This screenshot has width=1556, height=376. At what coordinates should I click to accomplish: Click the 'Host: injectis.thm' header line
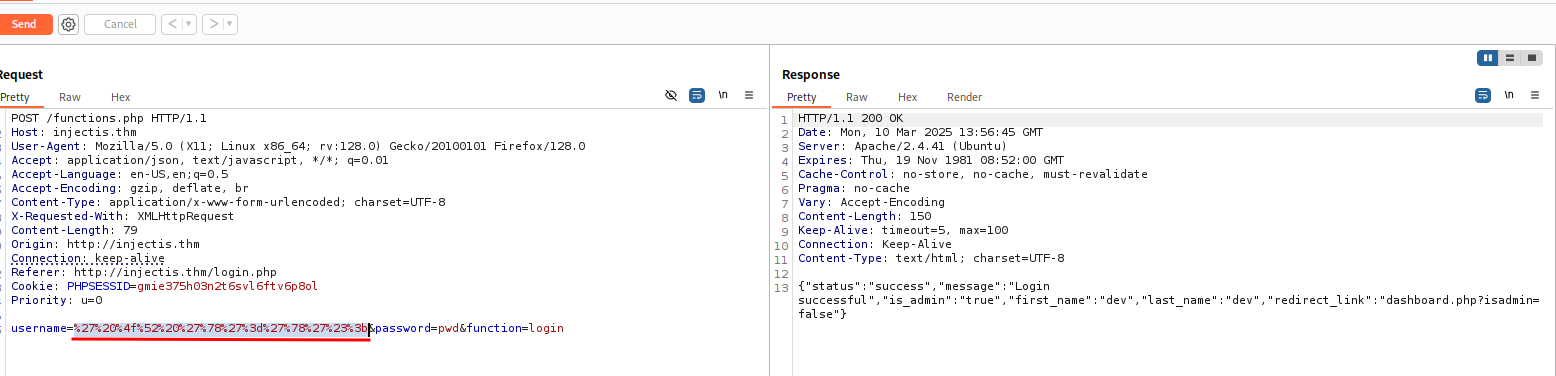[x=74, y=132]
